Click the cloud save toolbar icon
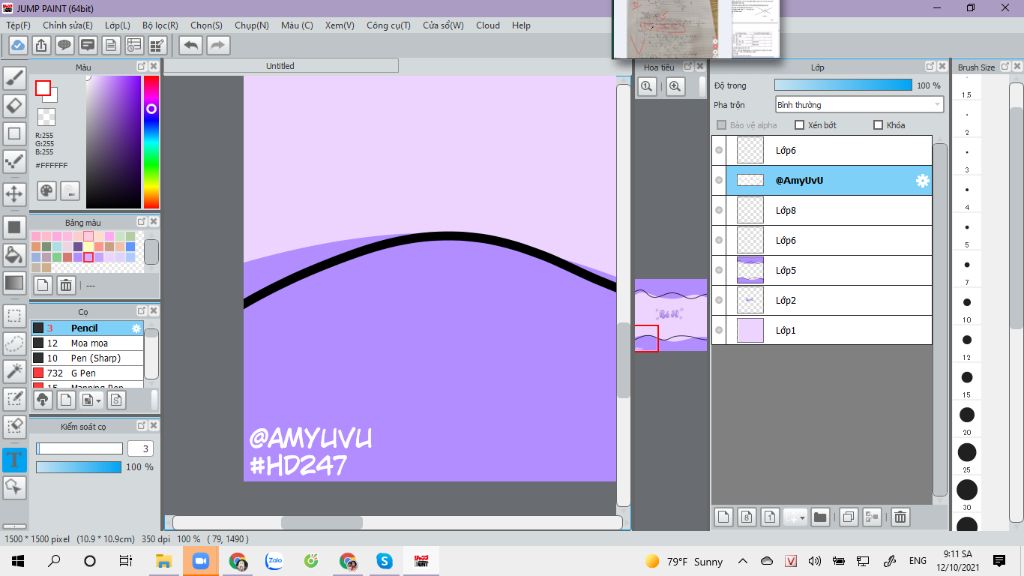This screenshot has width=1024, height=576. (18, 45)
